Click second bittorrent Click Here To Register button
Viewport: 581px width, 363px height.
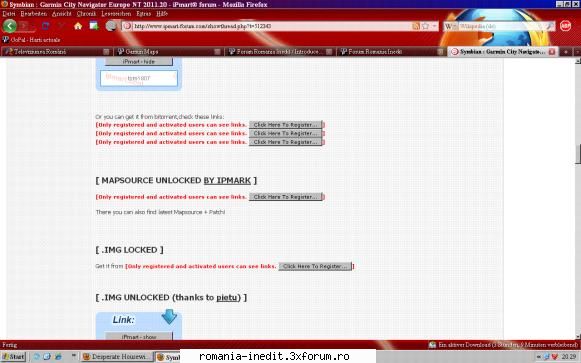tap(285, 133)
